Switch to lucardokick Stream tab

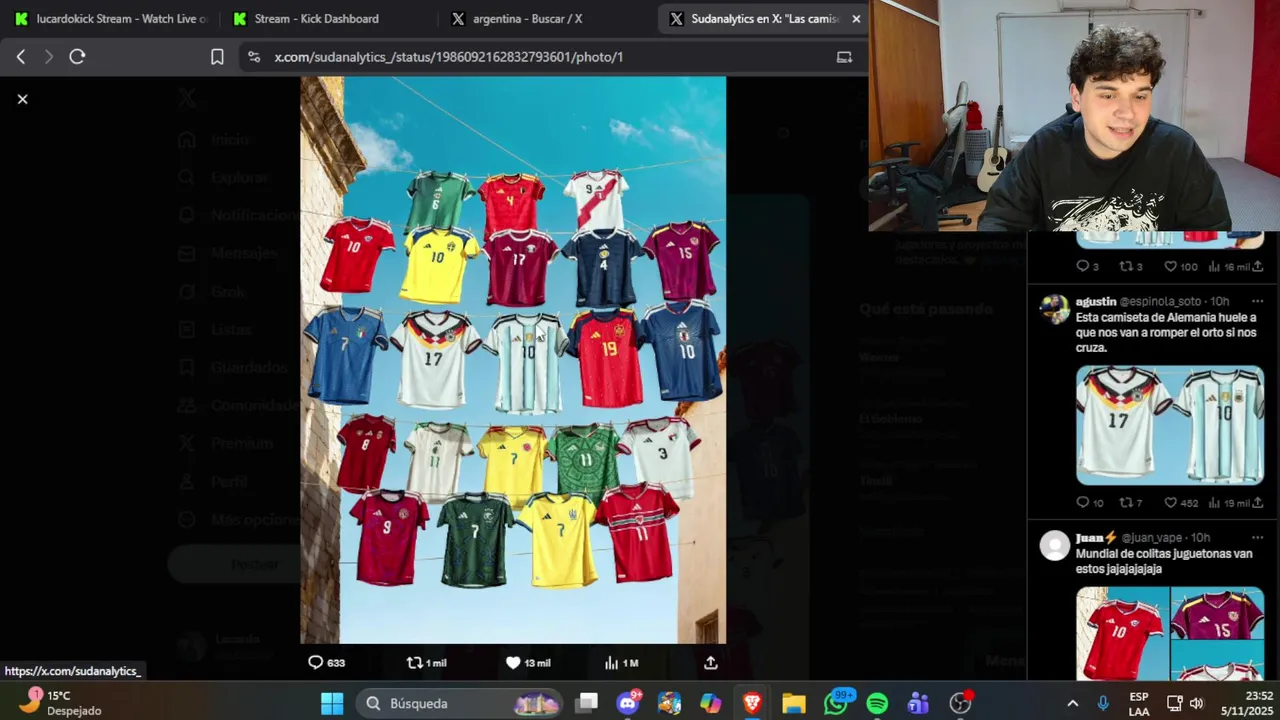112,19
